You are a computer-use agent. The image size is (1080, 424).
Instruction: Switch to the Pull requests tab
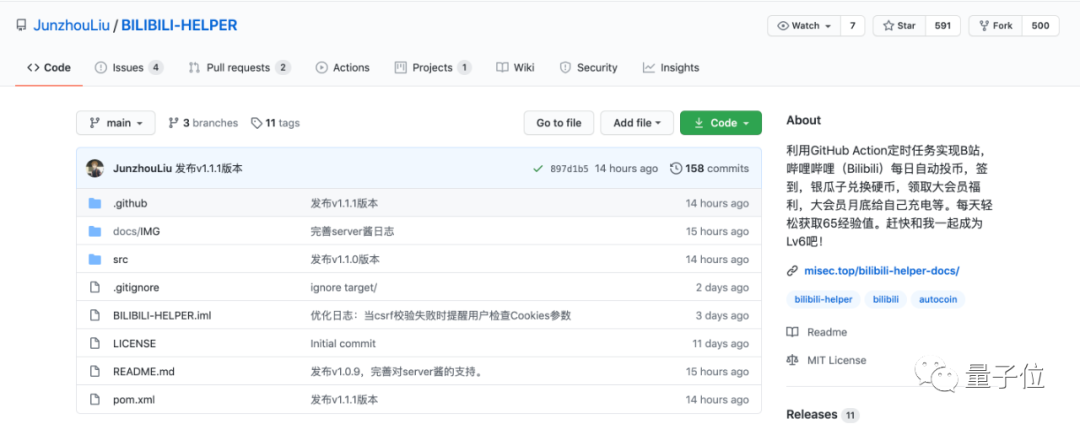click(240, 67)
